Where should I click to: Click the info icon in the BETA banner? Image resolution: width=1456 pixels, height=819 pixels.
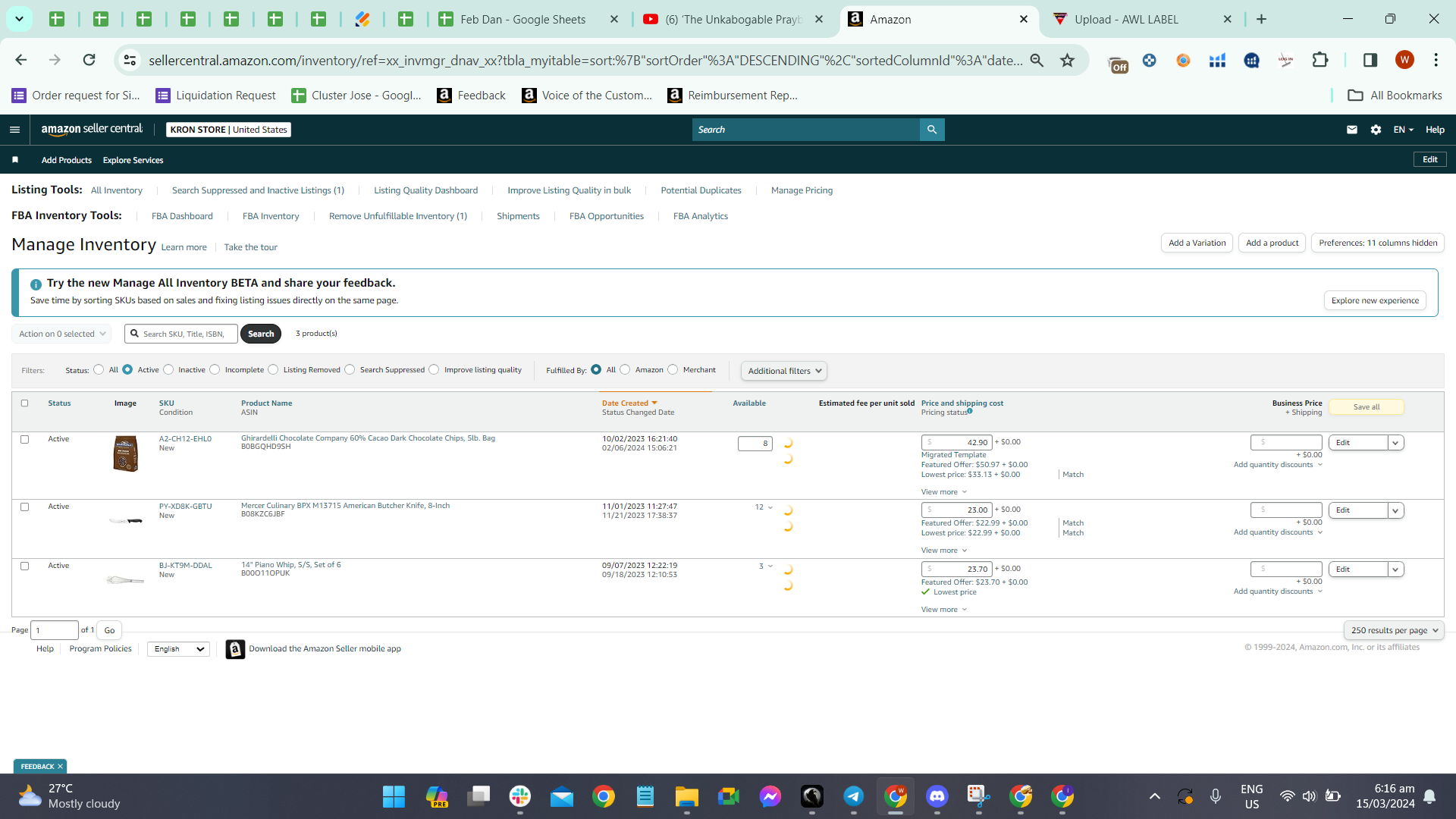(x=36, y=284)
